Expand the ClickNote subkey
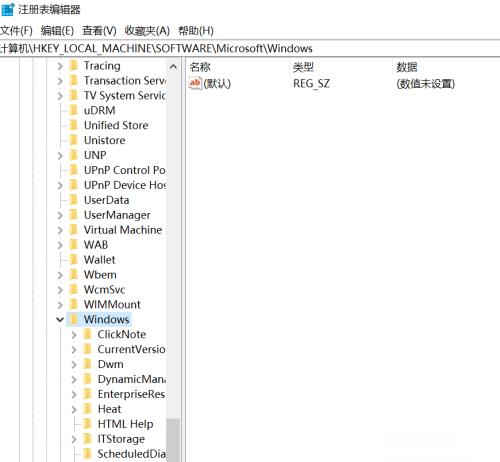The height and width of the screenshot is (462, 500). (x=74, y=334)
